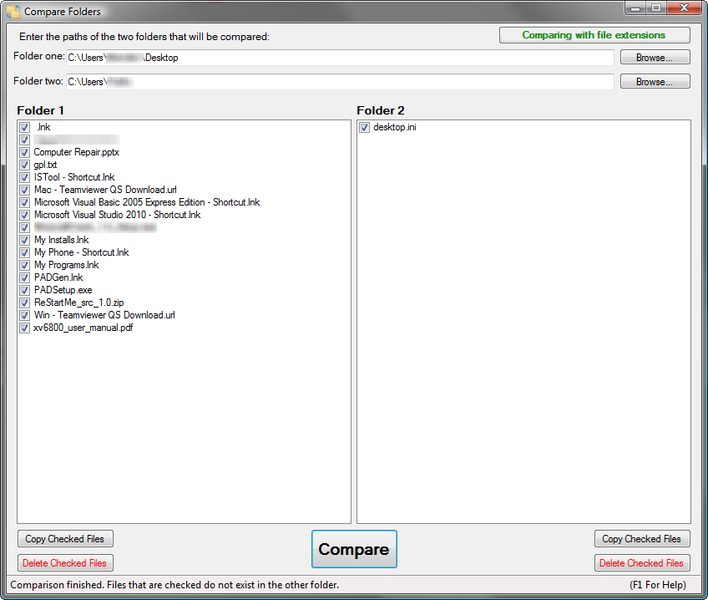Click Copy Checked Files under Folder 2

tap(642, 539)
